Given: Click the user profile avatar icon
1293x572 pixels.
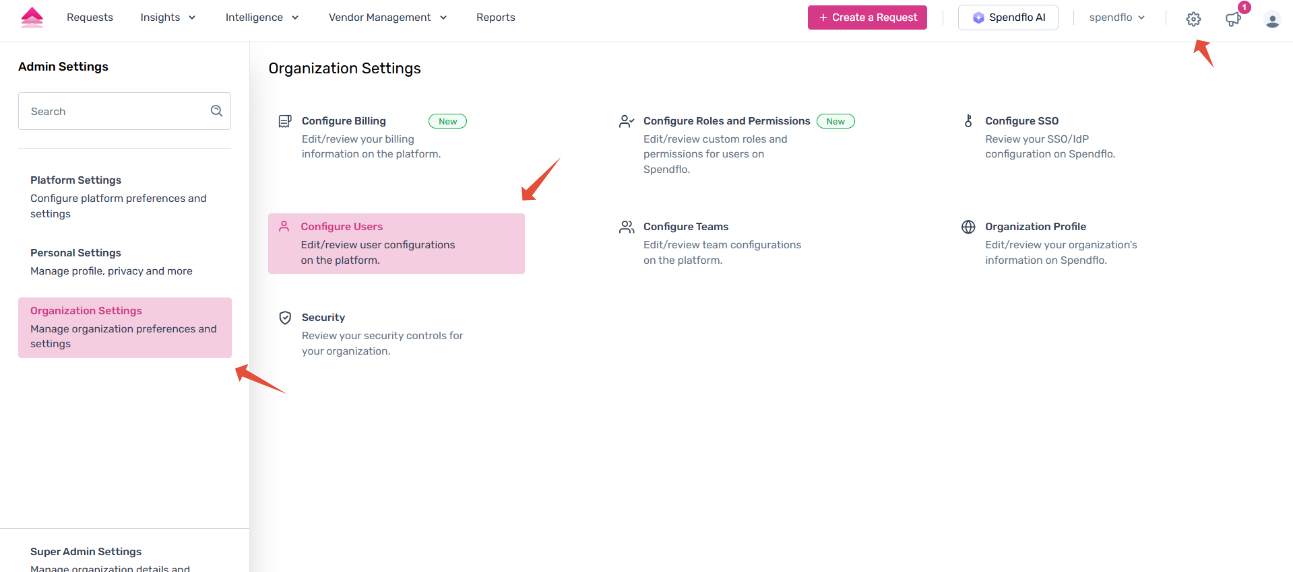Looking at the screenshot, I should [1272, 19].
